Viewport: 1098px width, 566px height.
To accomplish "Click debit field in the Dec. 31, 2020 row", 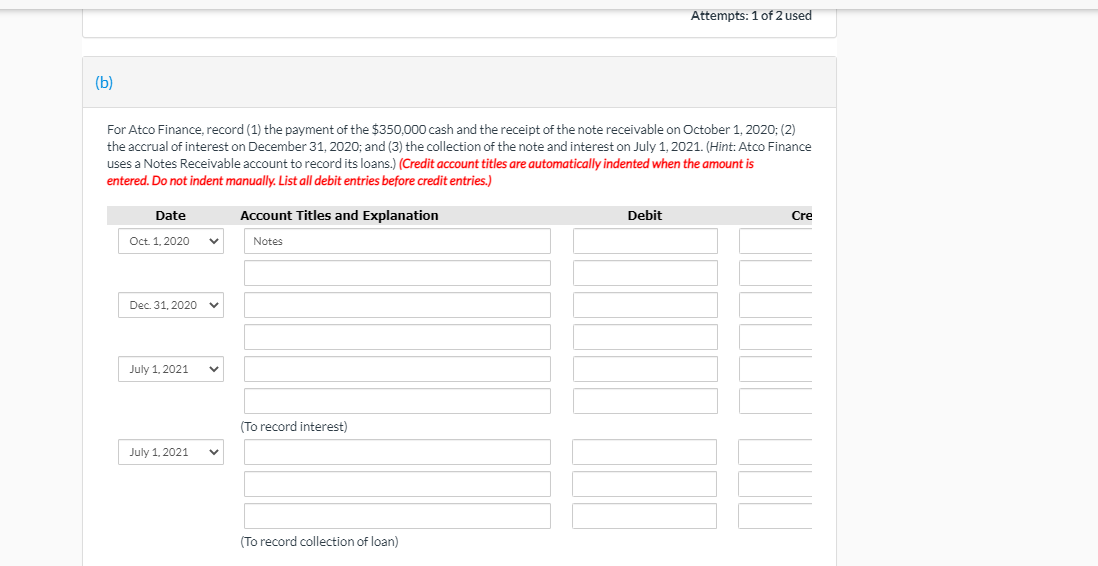I will pyautogui.click(x=645, y=305).
